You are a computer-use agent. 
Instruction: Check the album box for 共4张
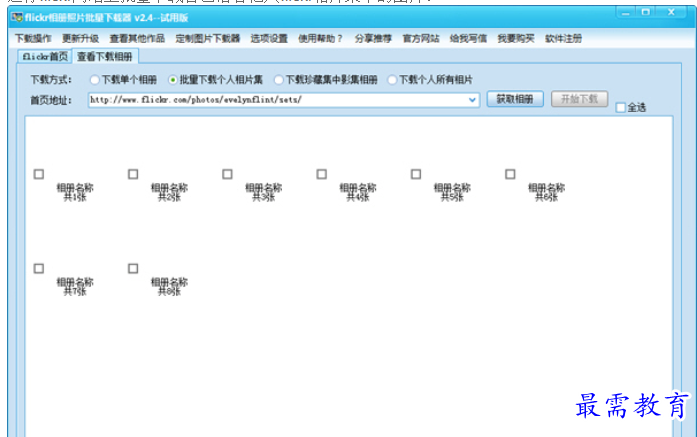tap(321, 174)
